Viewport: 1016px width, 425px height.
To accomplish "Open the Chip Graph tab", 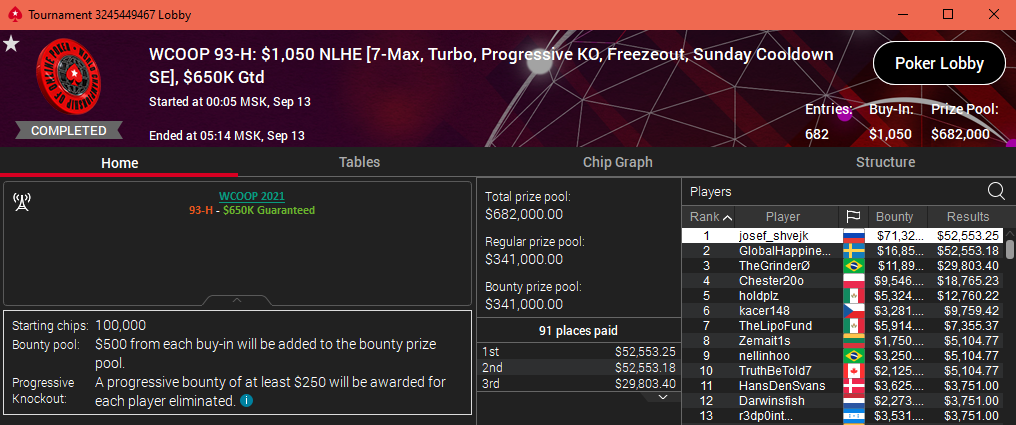I will coord(618,162).
